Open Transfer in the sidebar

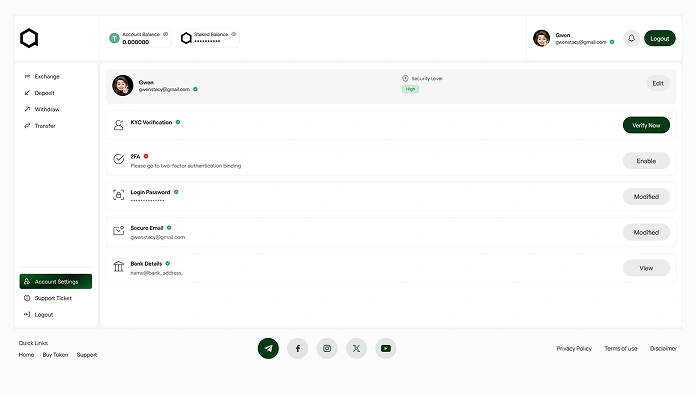(45, 126)
